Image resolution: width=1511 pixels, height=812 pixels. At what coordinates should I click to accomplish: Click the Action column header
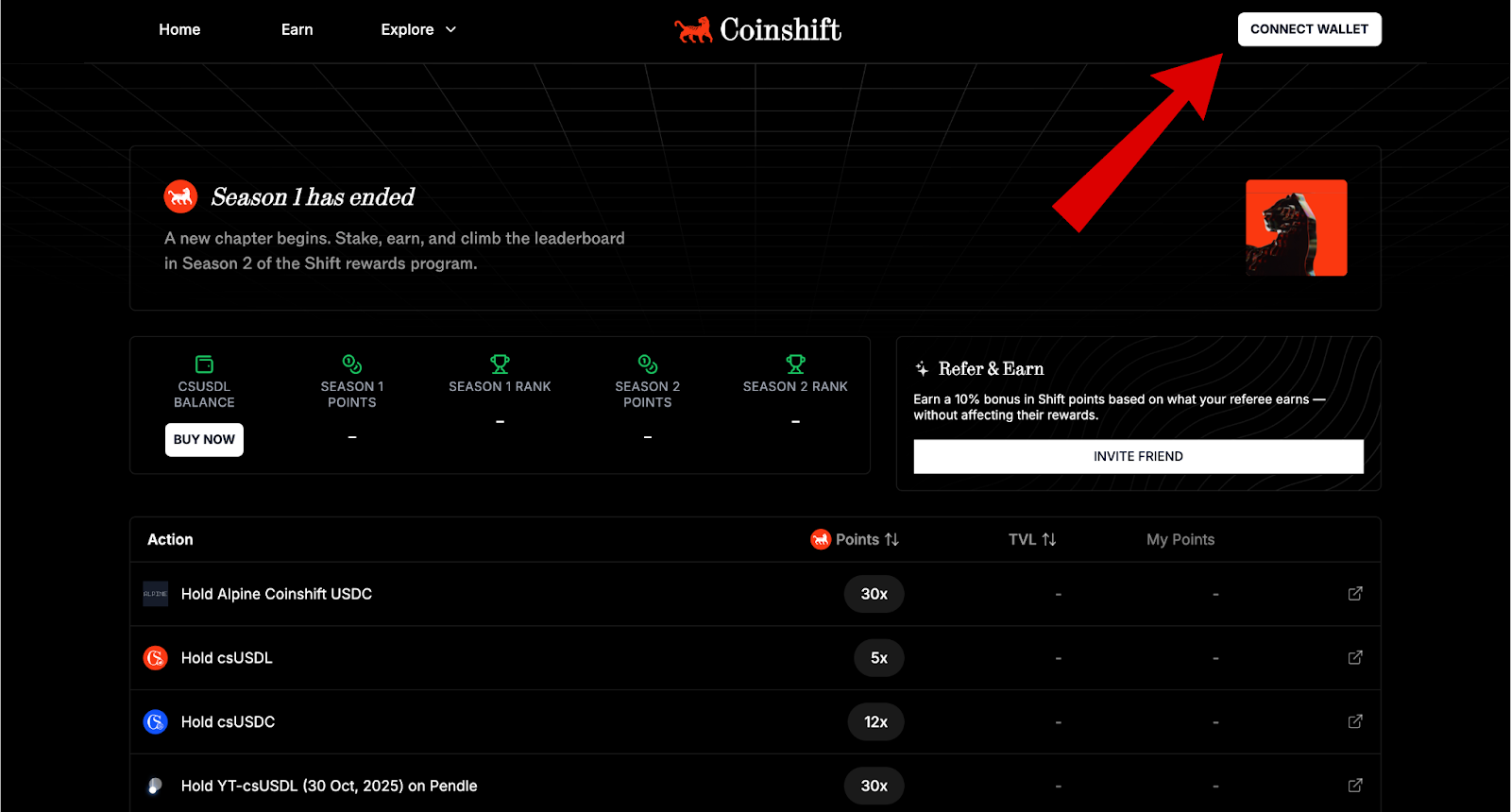click(x=170, y=540)
